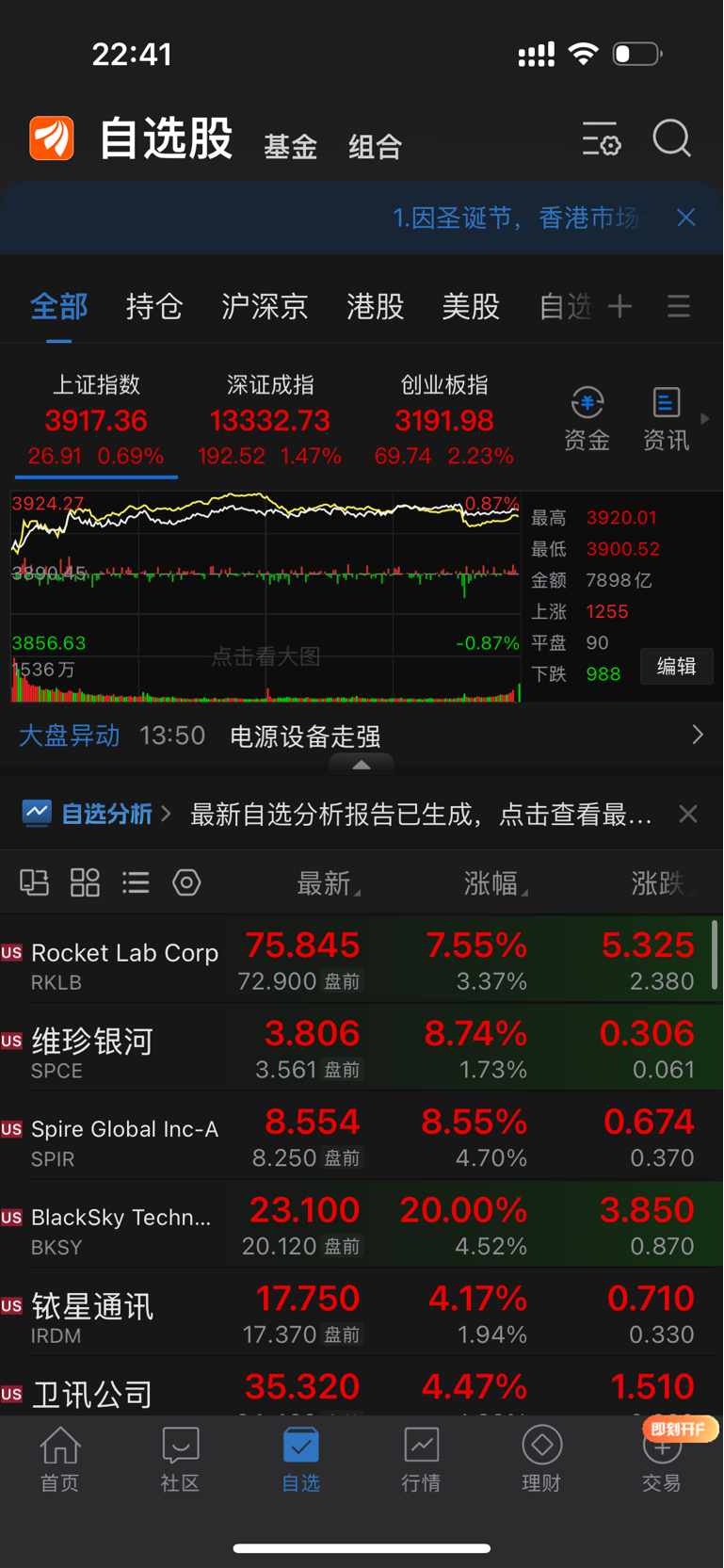The image size is (724, 1568).
Task: Tap the 即刻开户 open account badge
Action: click(x=680, y=1429)
